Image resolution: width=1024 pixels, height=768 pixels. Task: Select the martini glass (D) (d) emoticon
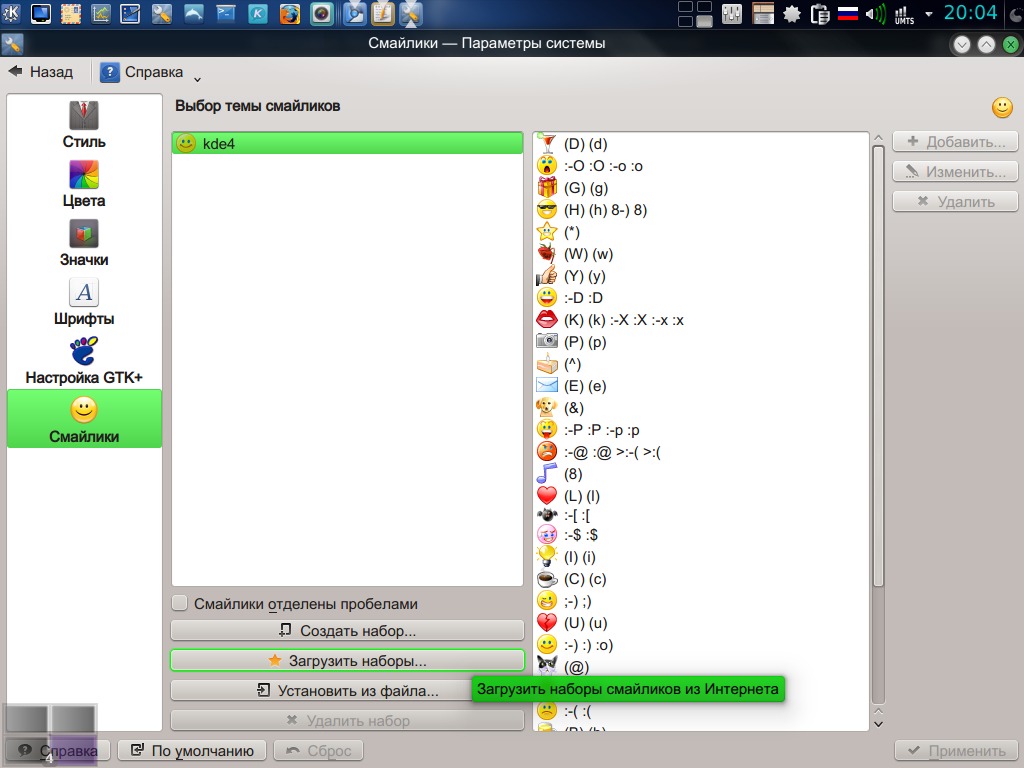(x=701, y=144)
